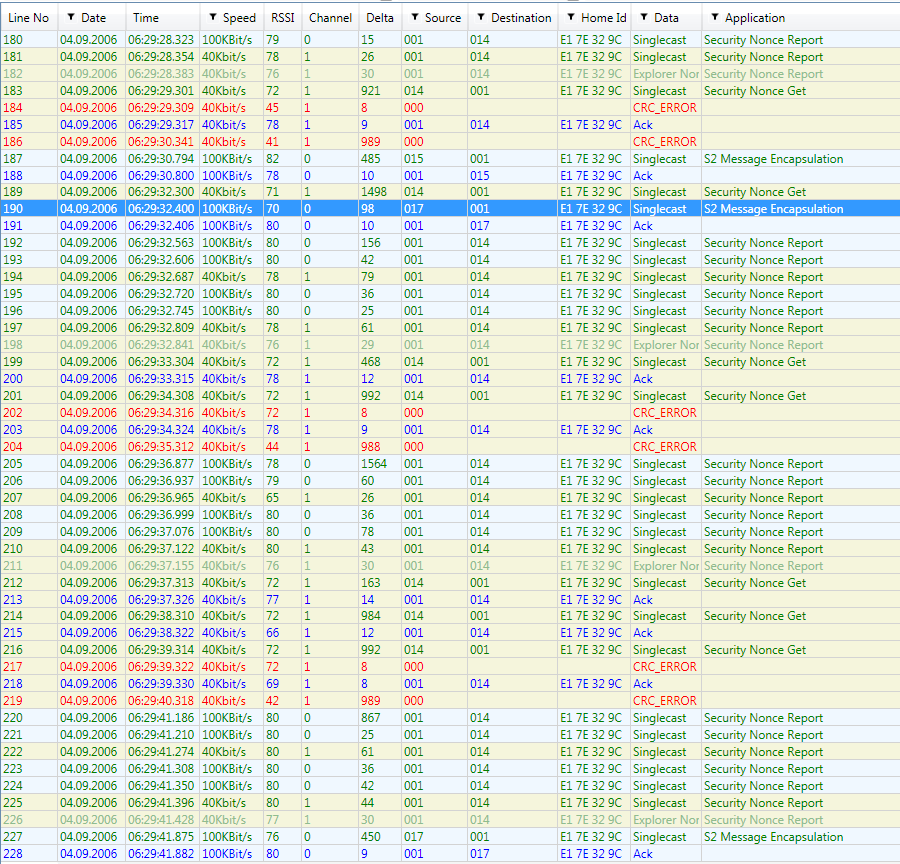Open the Destination column filter icon
The width and height of the screenshot is (900, 864).
click(481, 17)
